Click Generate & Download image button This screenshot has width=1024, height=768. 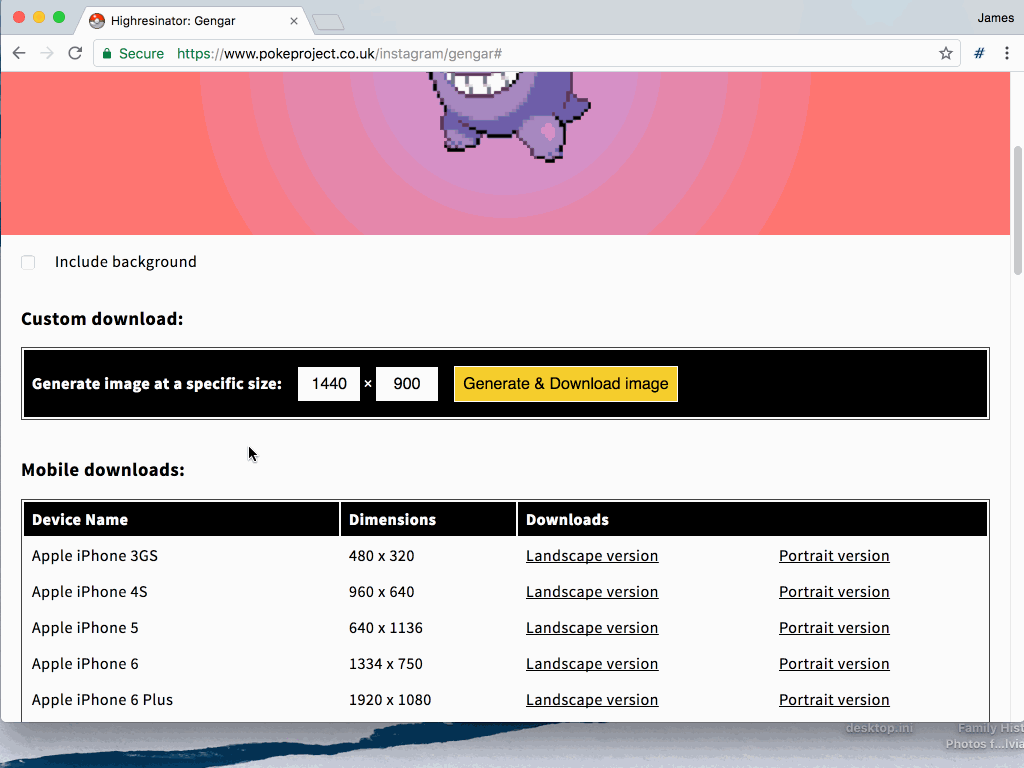tap(566, 383)
